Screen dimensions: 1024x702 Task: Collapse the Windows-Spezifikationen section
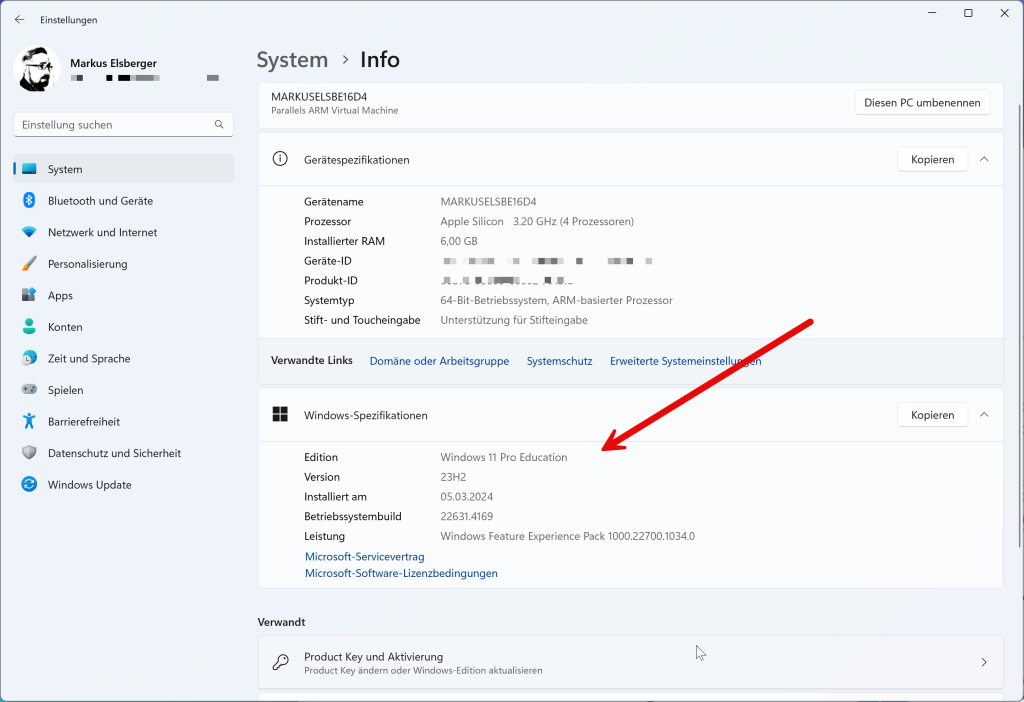pos(983,414)
